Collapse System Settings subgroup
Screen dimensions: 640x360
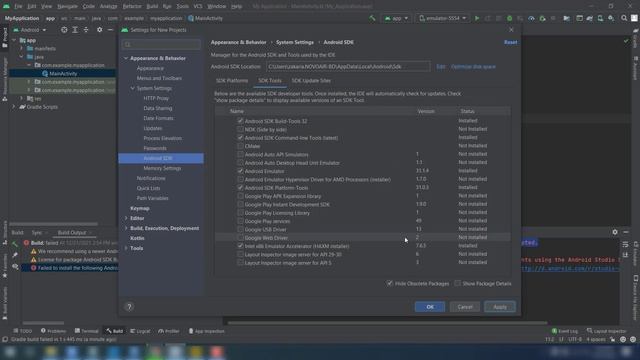(x=132, y=88)
